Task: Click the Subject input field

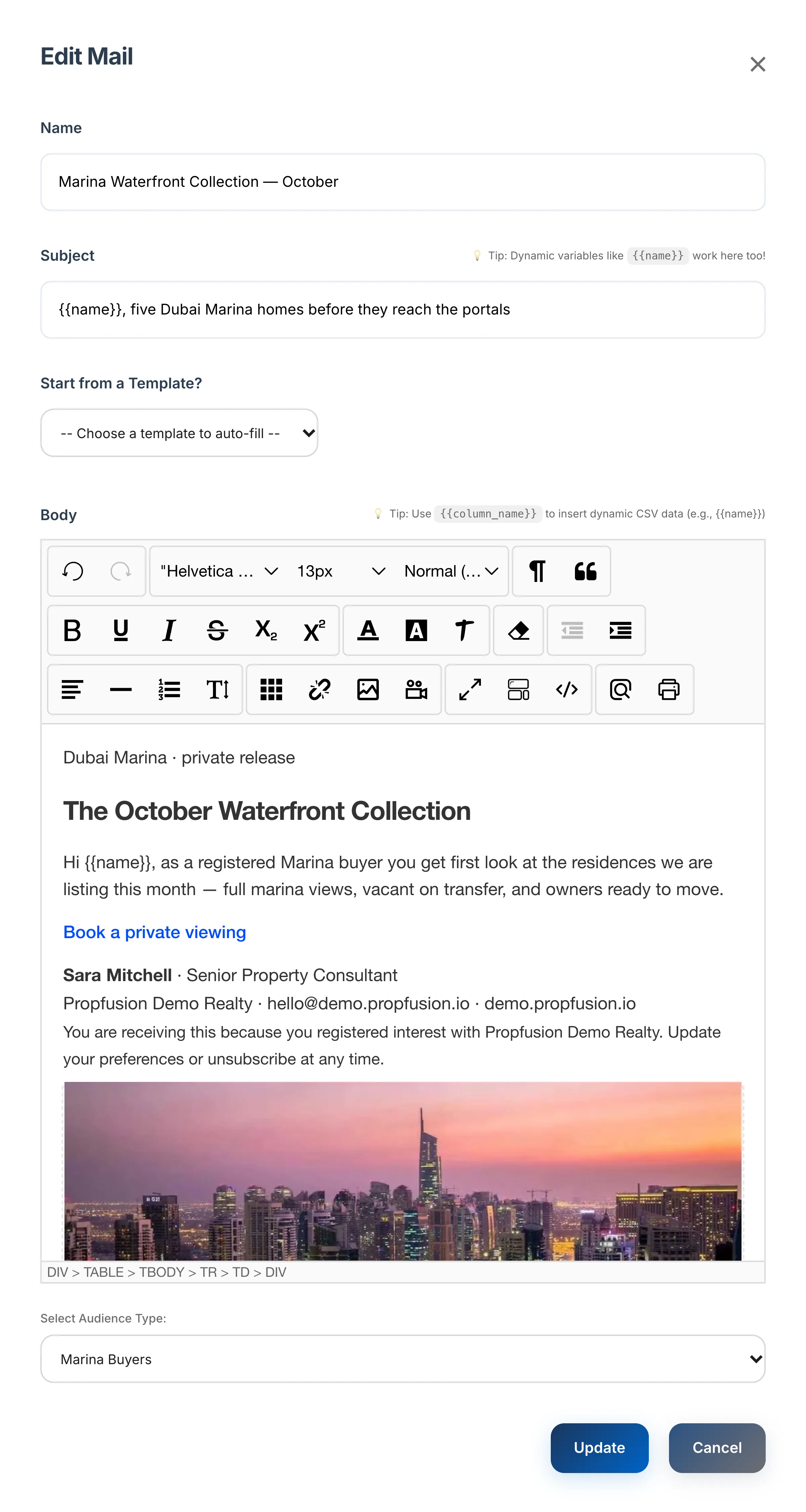Action: click(x=403, y=309)
